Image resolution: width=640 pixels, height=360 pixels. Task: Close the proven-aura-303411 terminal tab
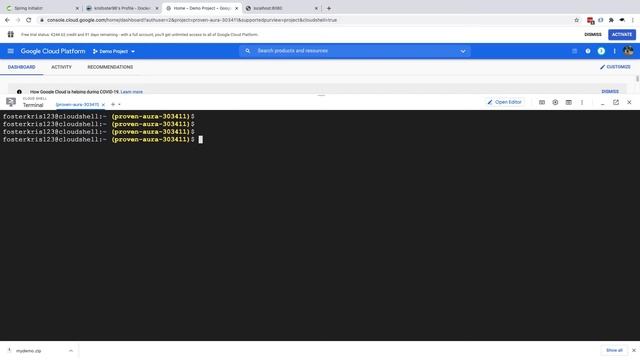click(103, 105)
